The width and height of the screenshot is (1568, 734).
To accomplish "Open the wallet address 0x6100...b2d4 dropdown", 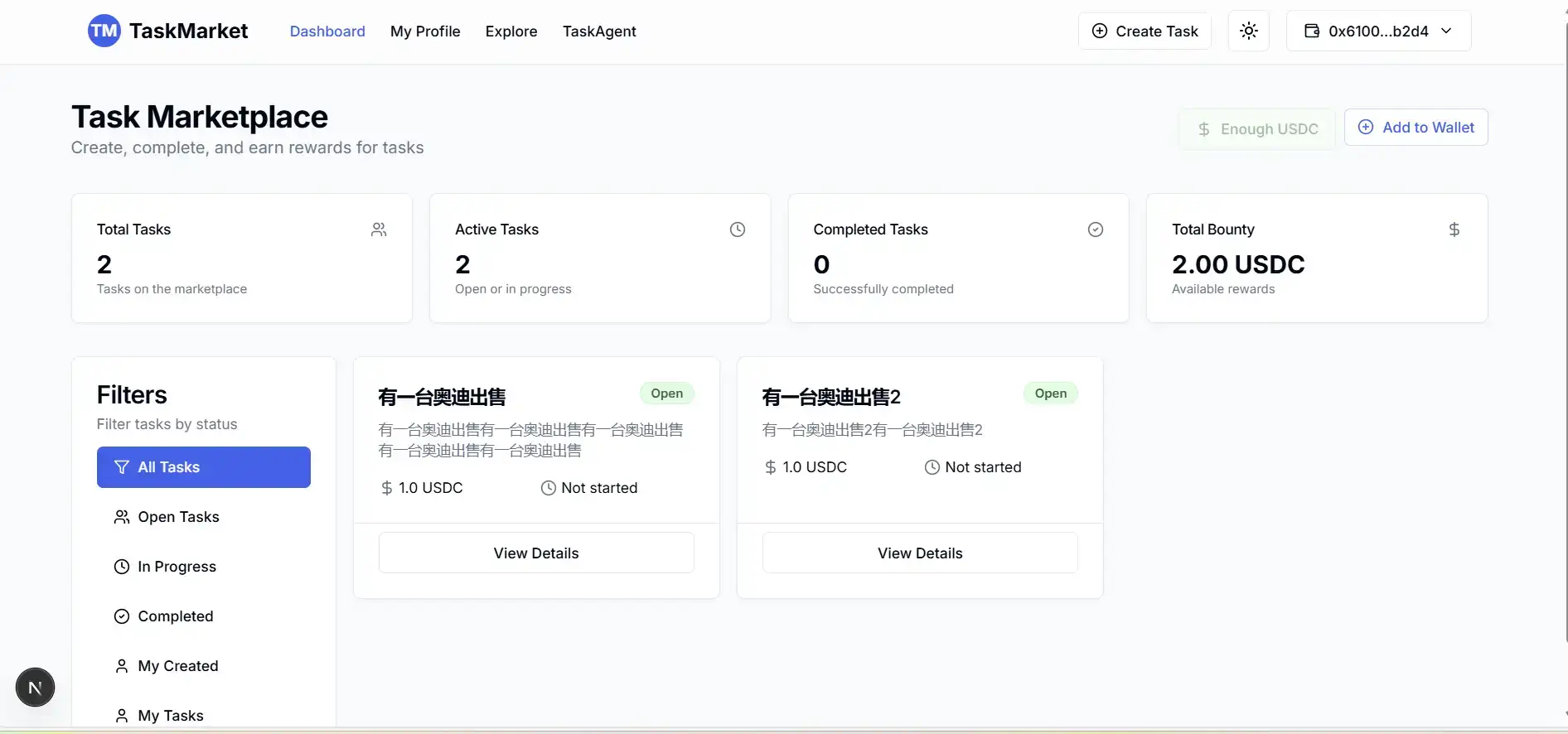I will point(1377,31).
